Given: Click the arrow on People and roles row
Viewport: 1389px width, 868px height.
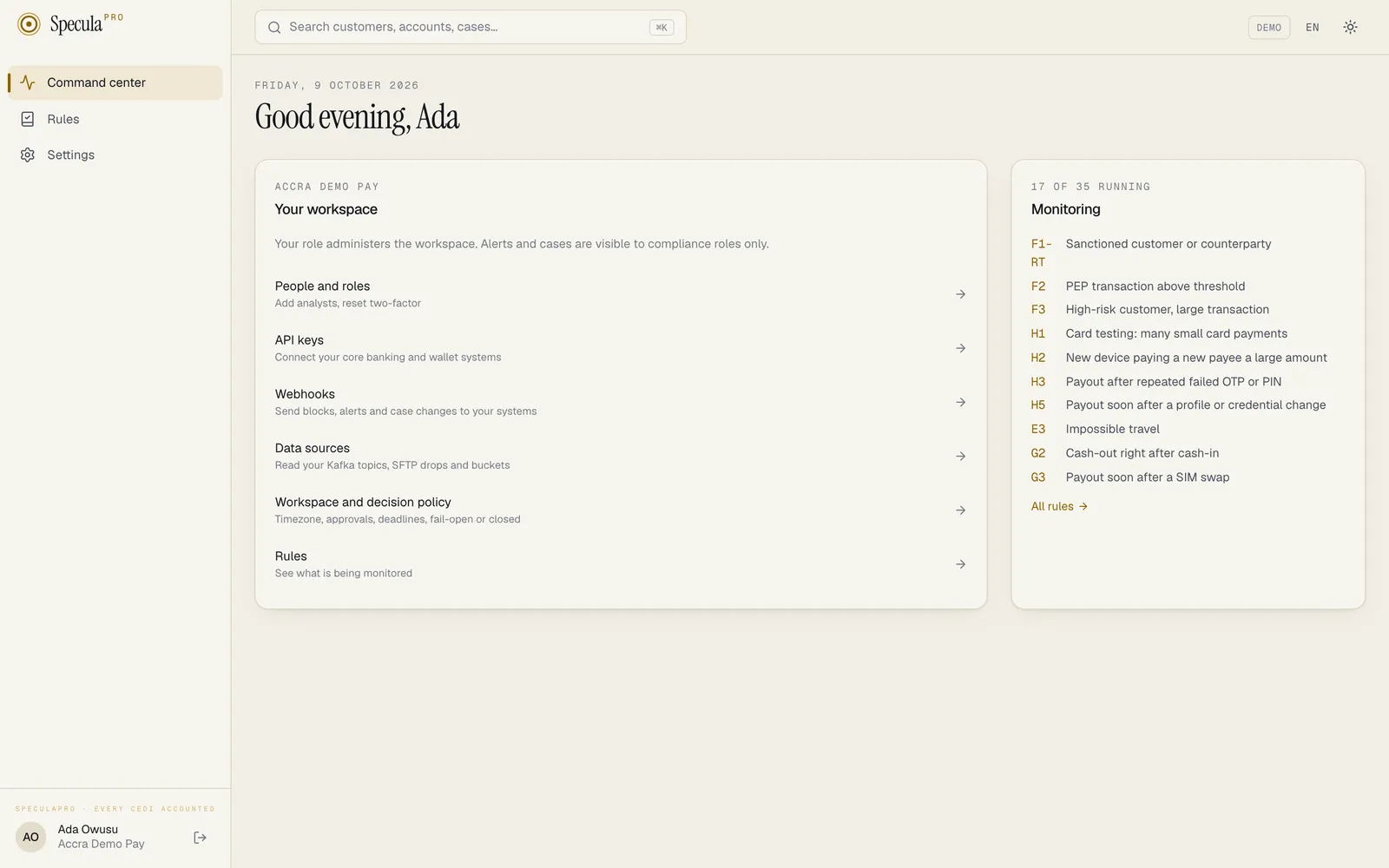Looking at the screenshot, I should pos(960,294).
